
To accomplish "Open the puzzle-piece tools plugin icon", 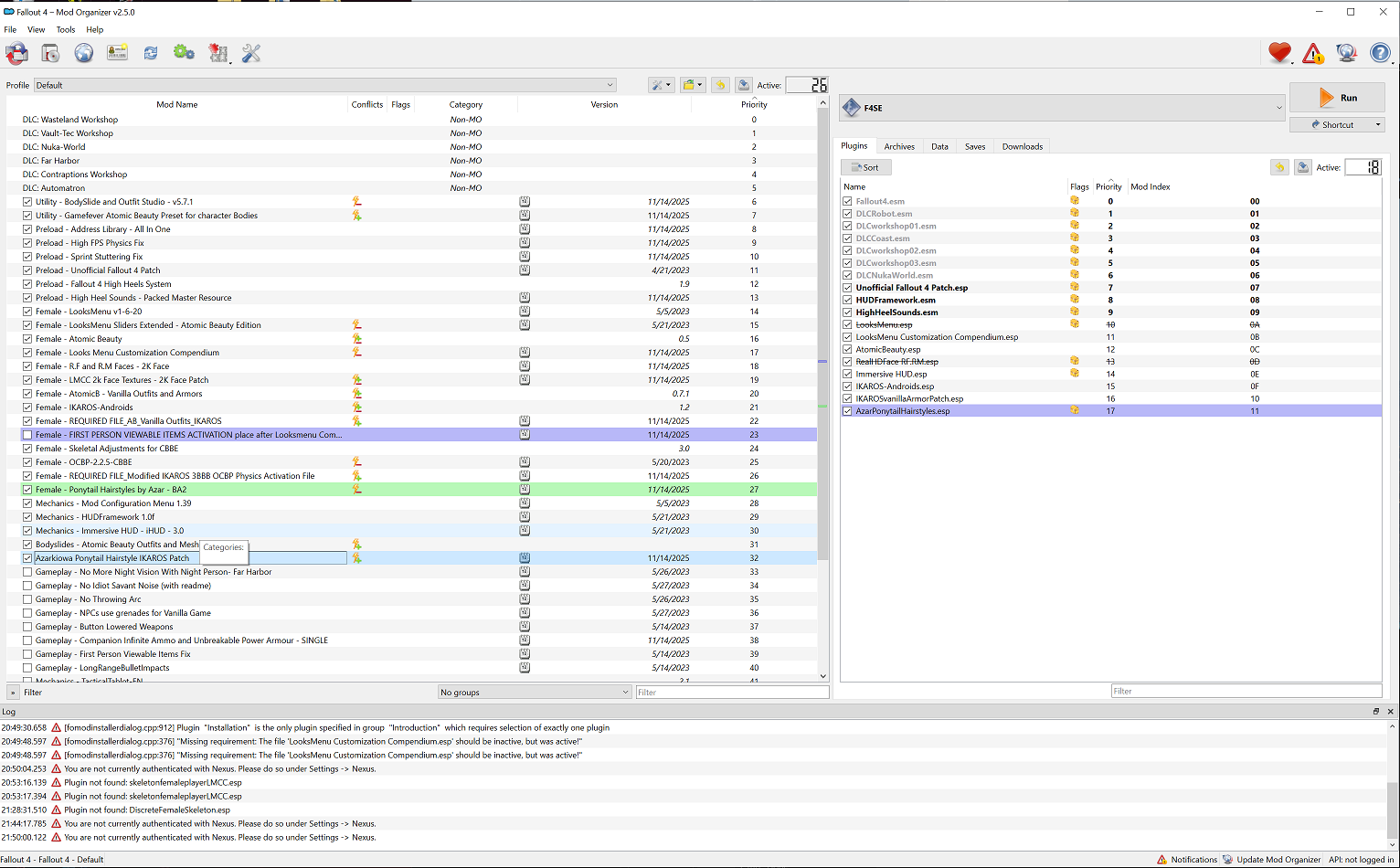I will (218, 53).
